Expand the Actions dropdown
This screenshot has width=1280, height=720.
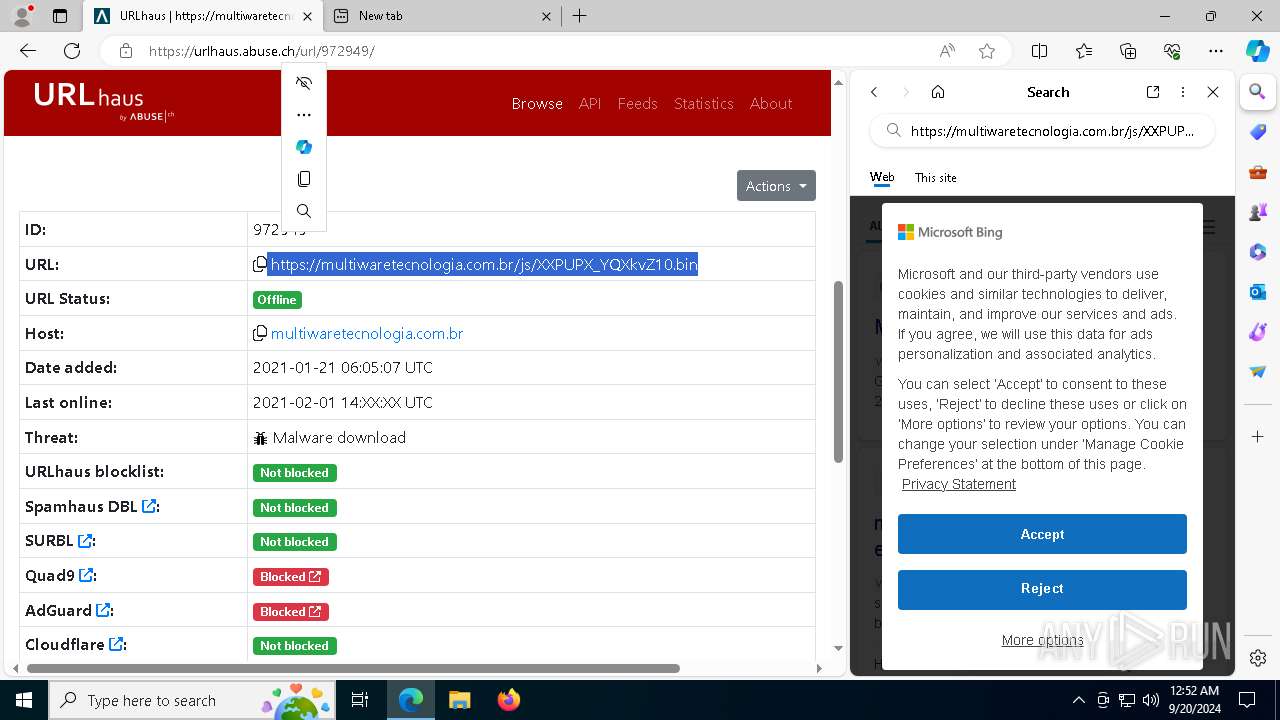coord(776,186)
